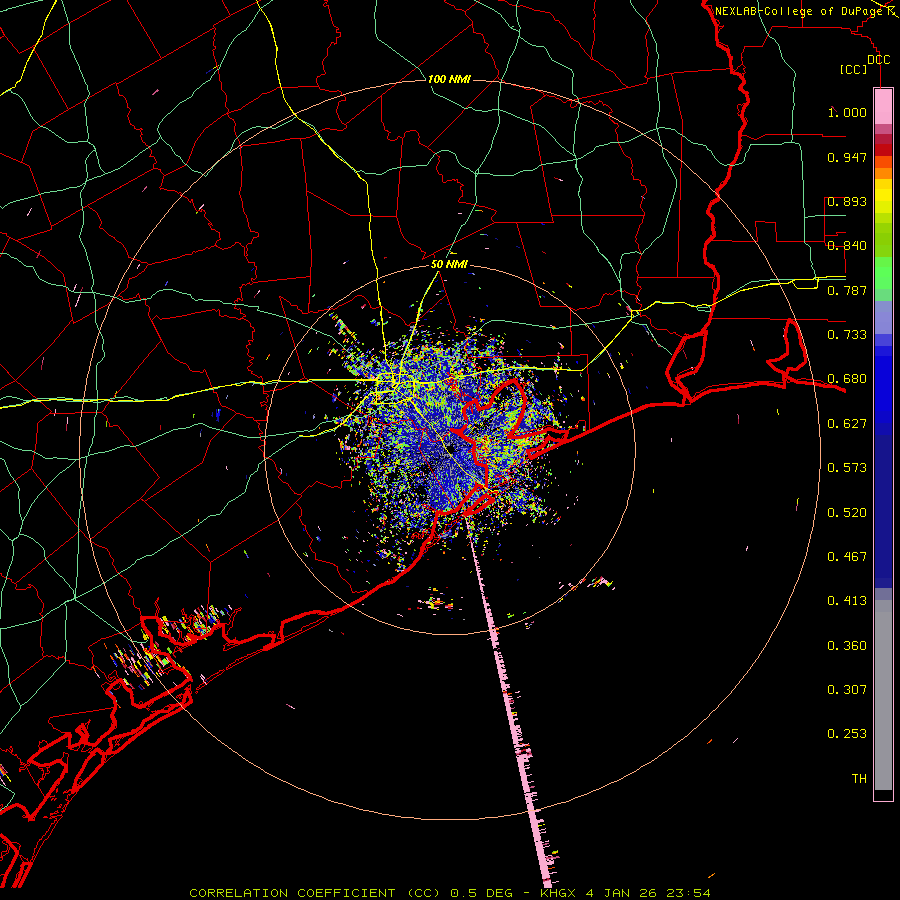The width and height of the screenshot is (900, 900).
Task: Click the 0.787 color scale value
Action: point(847,290)
